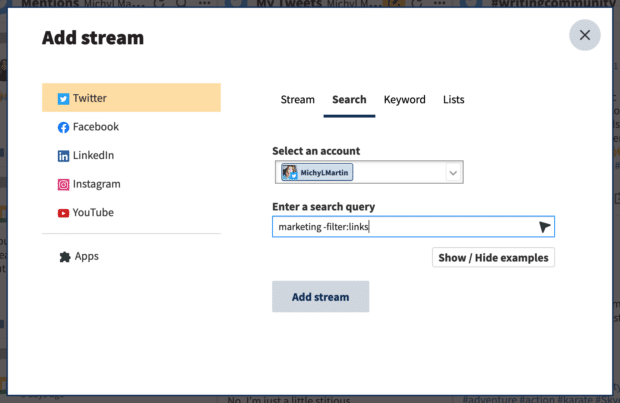The height and width of the screenshot is (403, 620).
Task: Pick the LinkedIn icon in sidebar
Action: tap(63, 156)
